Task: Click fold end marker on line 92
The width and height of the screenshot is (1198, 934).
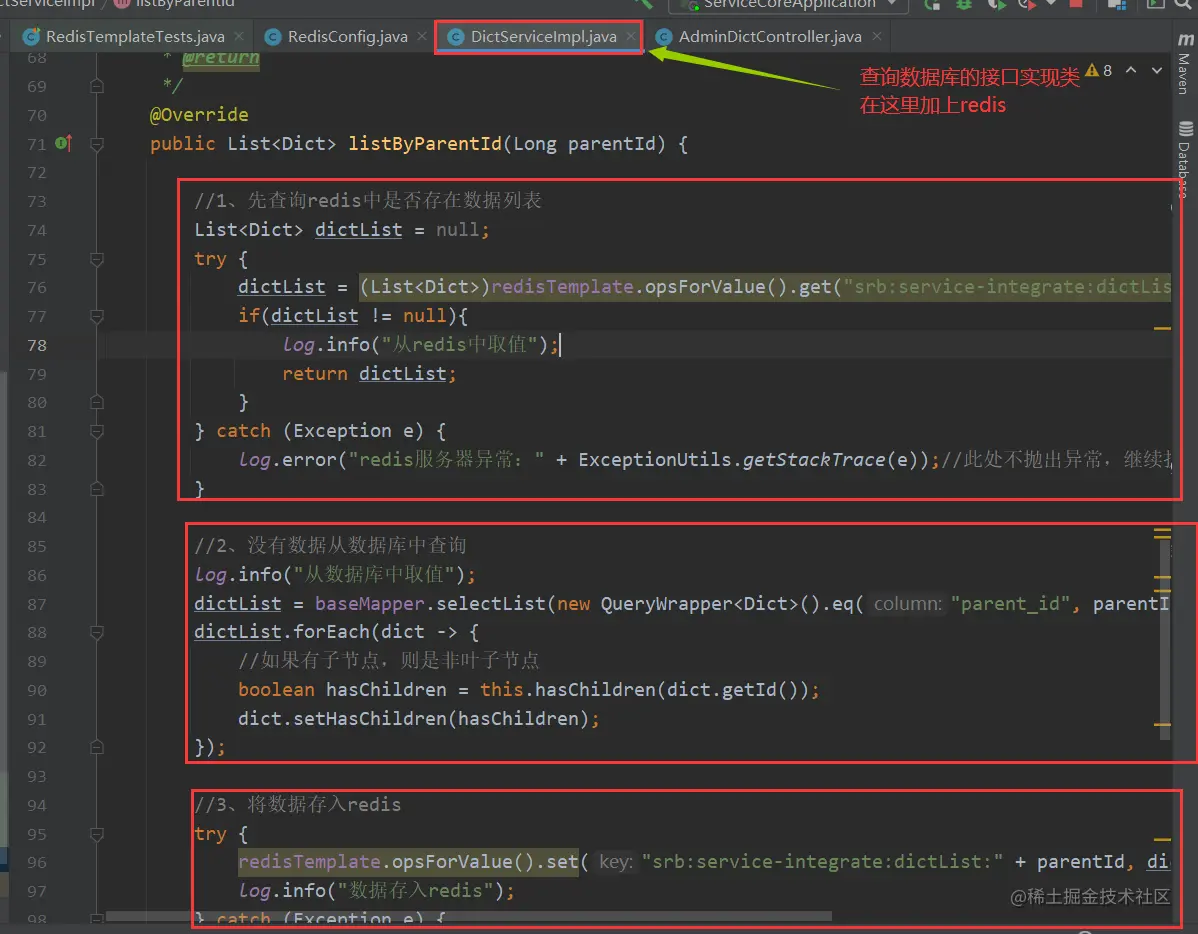Action: [97, 747]
